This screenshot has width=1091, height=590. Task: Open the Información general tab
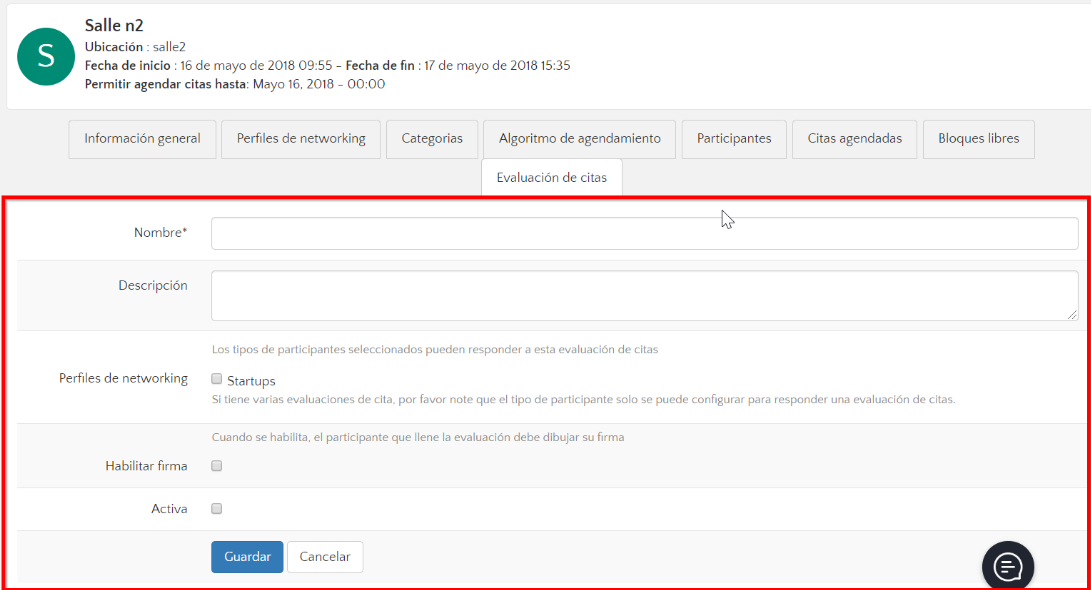(x=142, y=139)
